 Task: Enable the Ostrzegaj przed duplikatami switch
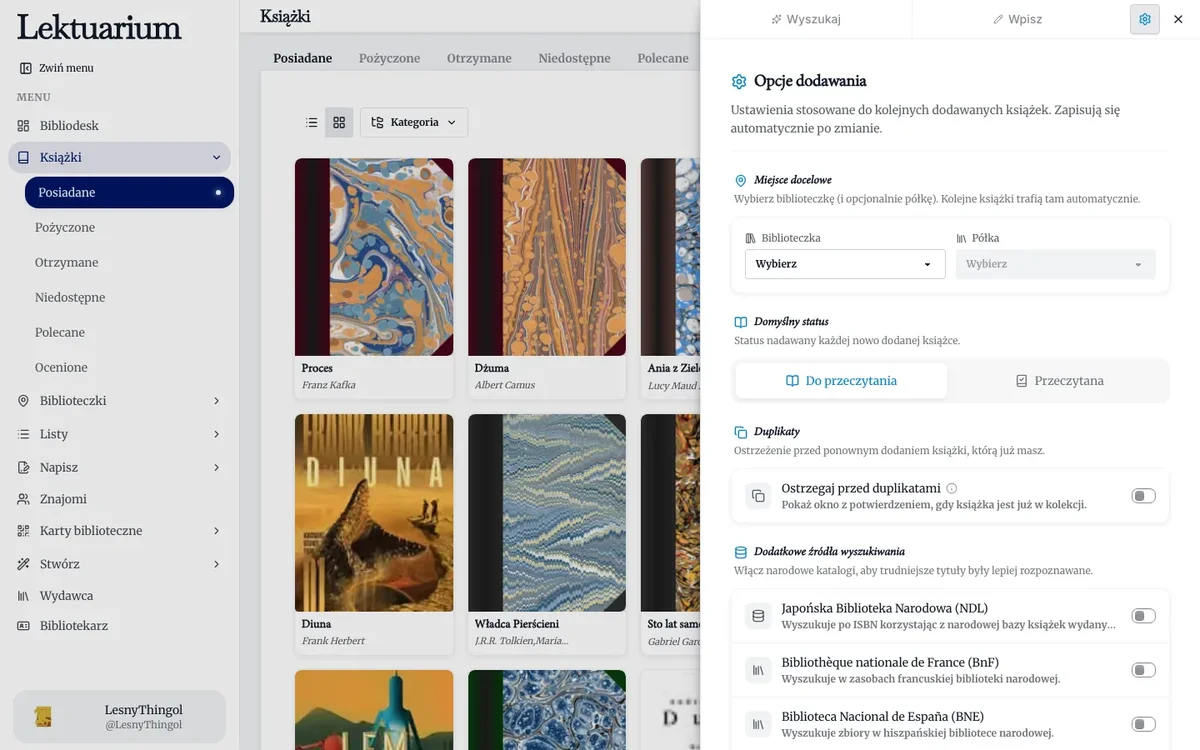pos(1143,496)
